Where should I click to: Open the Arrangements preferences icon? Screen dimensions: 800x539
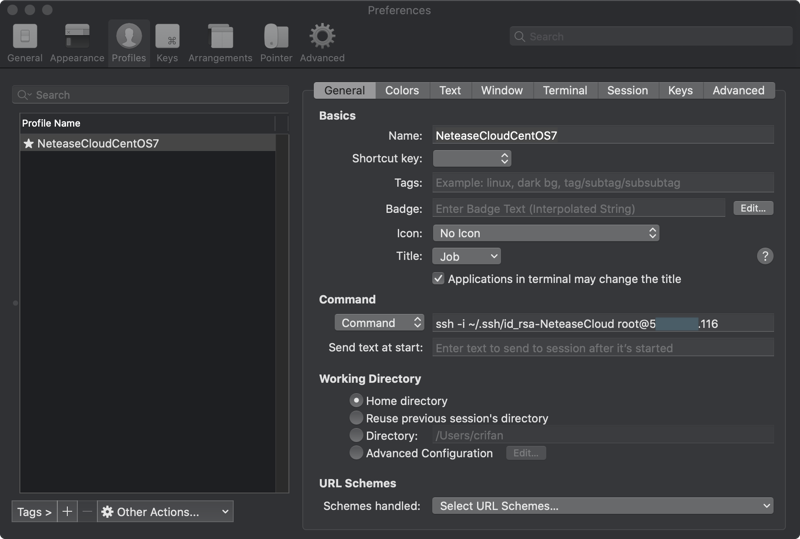click(x=221, y=42)
